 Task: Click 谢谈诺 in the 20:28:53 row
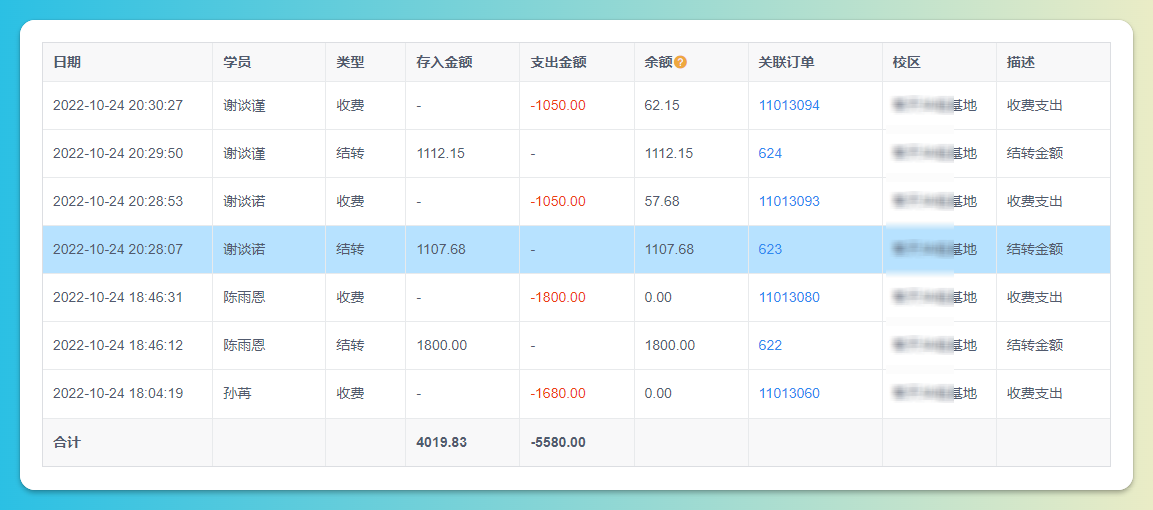[244, 201]
